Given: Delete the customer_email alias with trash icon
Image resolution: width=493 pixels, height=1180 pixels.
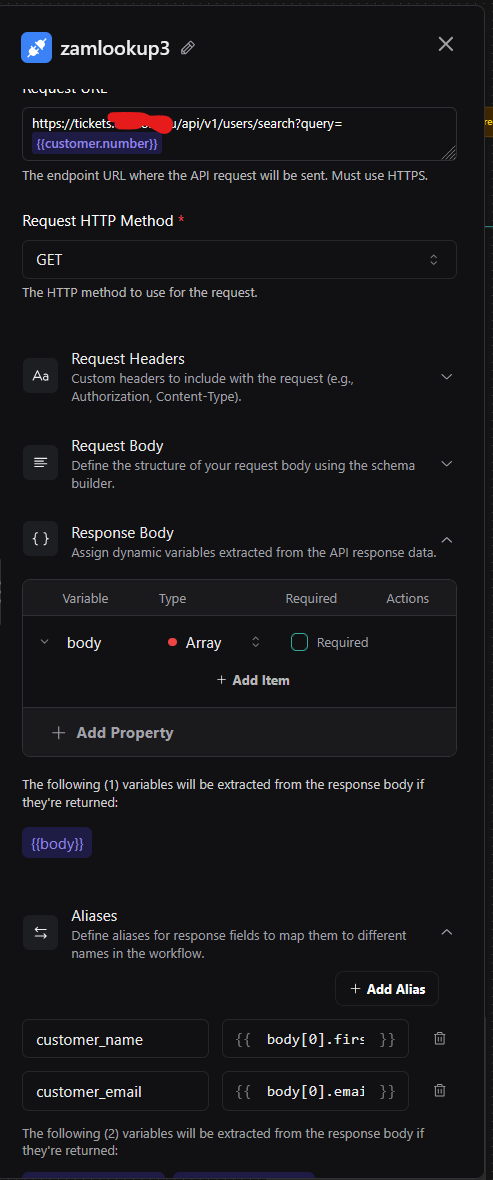Looking at the screenshot, I should tap(440, 1090).
